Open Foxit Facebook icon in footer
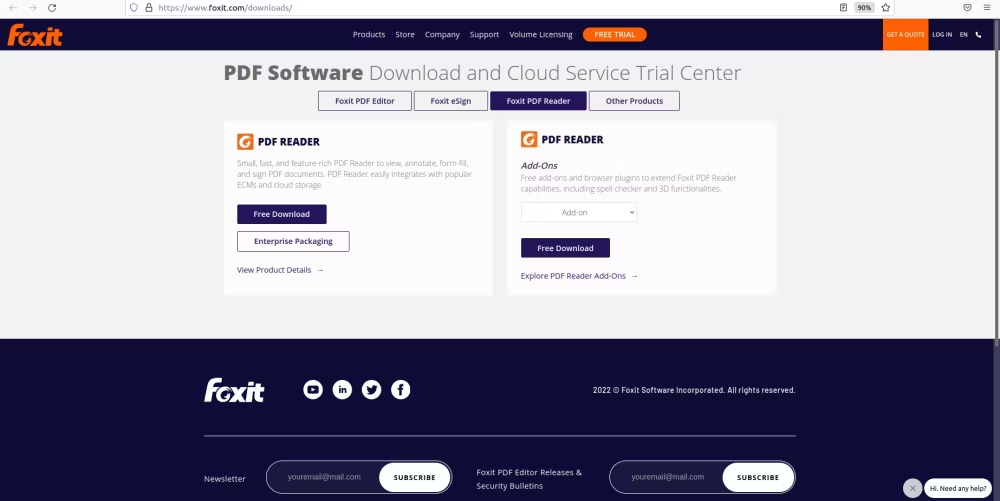The image size is (1000, 501). [401, 389]
